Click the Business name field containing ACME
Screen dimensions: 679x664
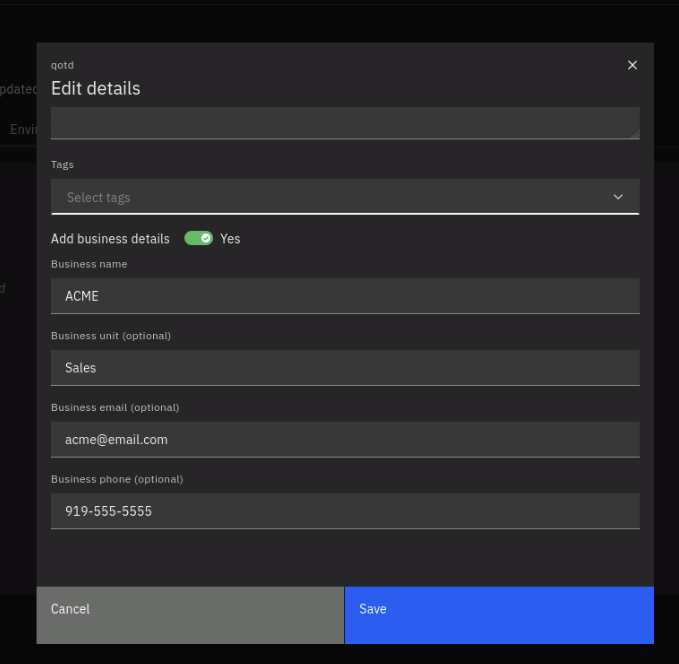[345, 296]
